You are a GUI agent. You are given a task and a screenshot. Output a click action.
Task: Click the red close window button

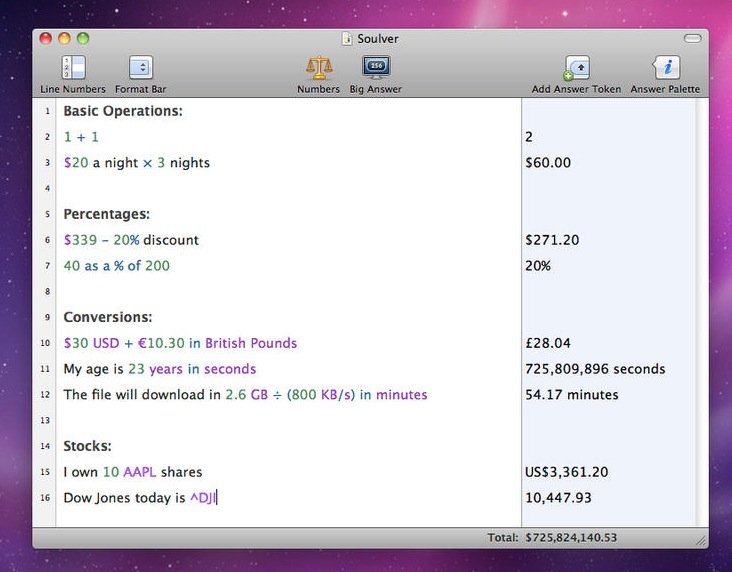(x=45, y=38)
